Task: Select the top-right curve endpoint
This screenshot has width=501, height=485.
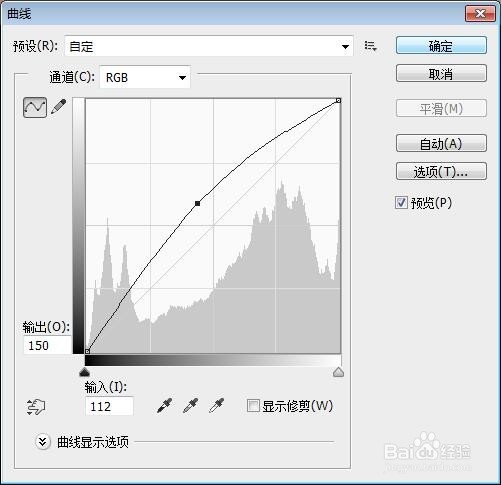Action: (x=338, y=100)
